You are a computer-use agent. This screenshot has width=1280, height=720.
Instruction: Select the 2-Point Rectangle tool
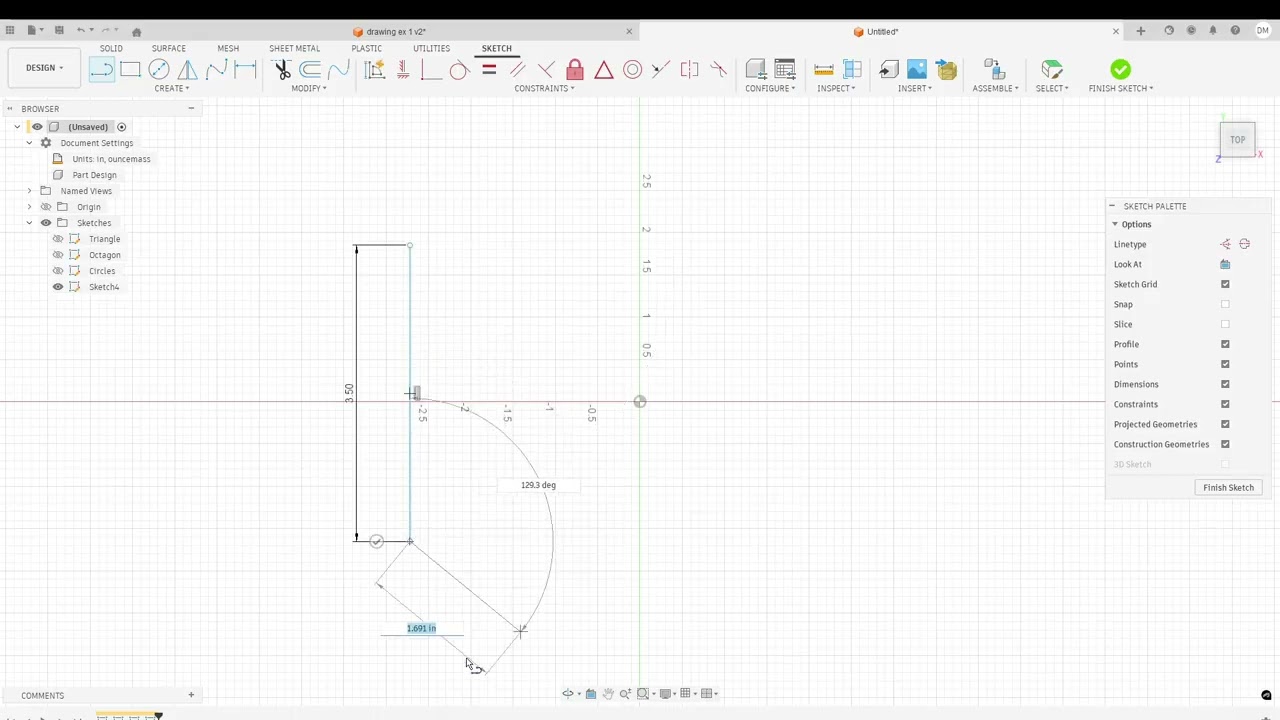130,70
